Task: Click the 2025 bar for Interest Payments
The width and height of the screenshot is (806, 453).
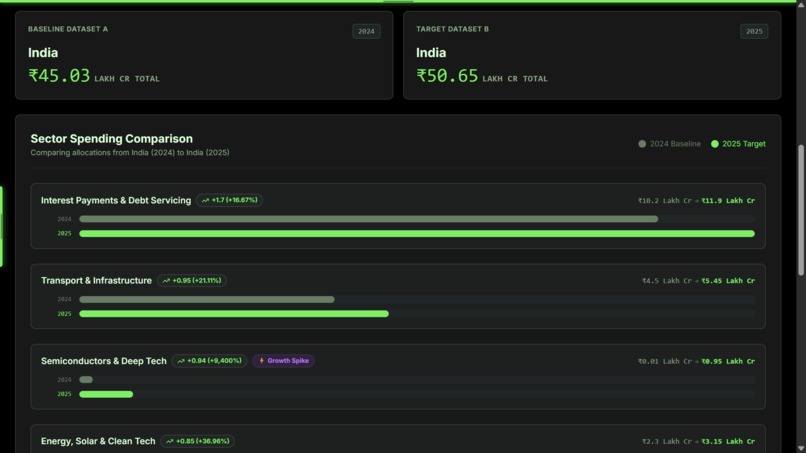Action: (x=417, y=234)
